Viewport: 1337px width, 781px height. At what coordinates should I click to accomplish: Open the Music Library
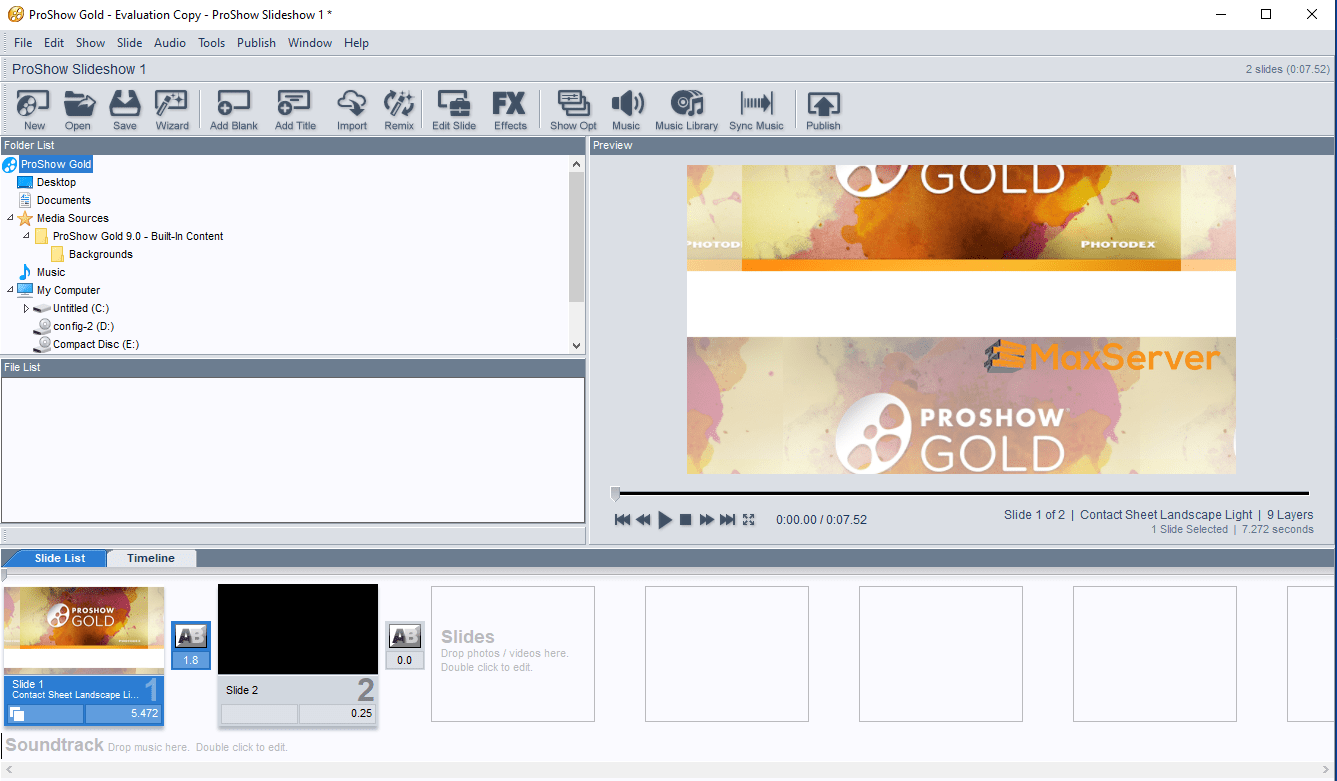click(686, 109)
